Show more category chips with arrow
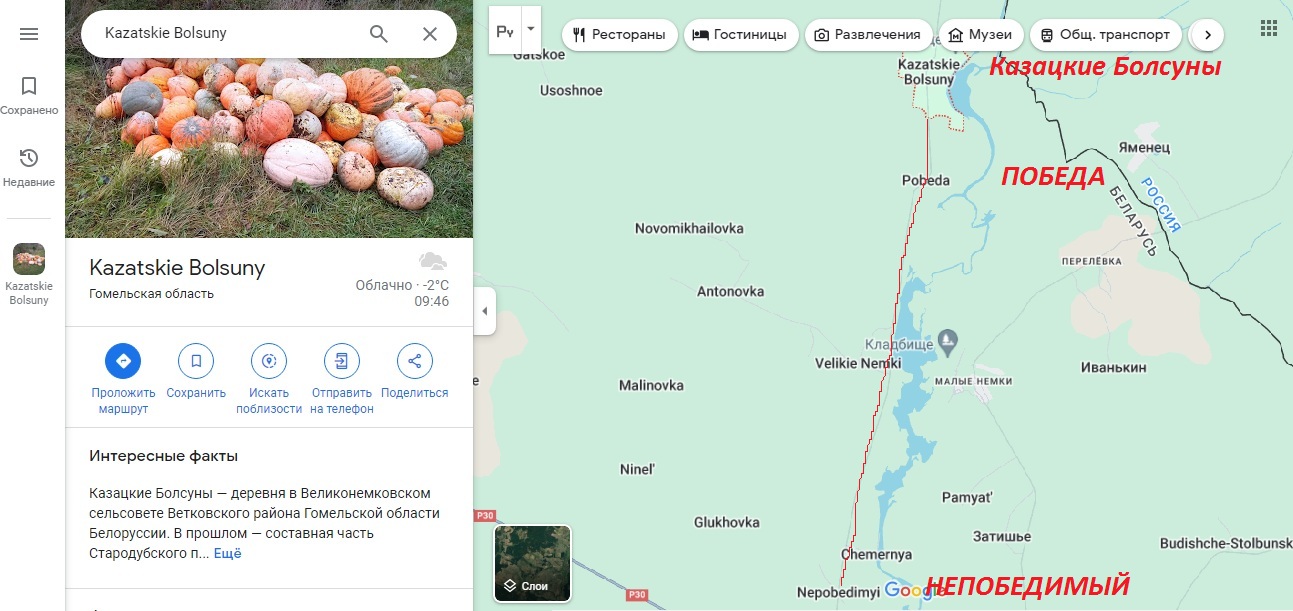This screenshot has width=1293, height=611. pos(1208,35)
